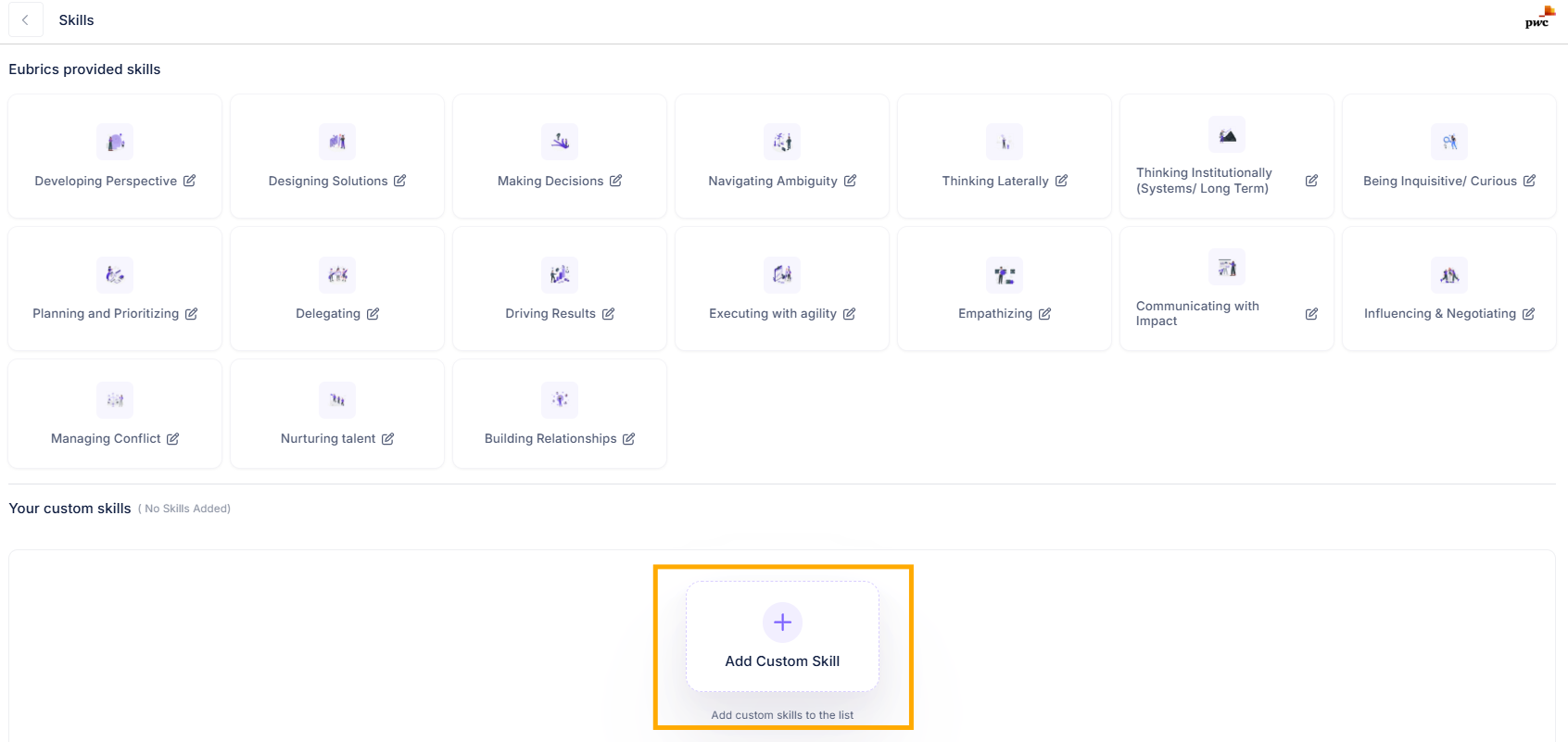1568x742 pixels.
Task: Click edit icon for Planning and Prioritizing
Action: 191,314
